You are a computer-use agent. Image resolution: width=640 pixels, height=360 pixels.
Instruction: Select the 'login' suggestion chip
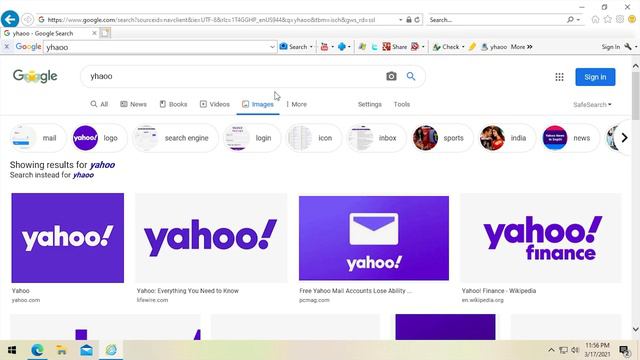click(x=252, y=138)
